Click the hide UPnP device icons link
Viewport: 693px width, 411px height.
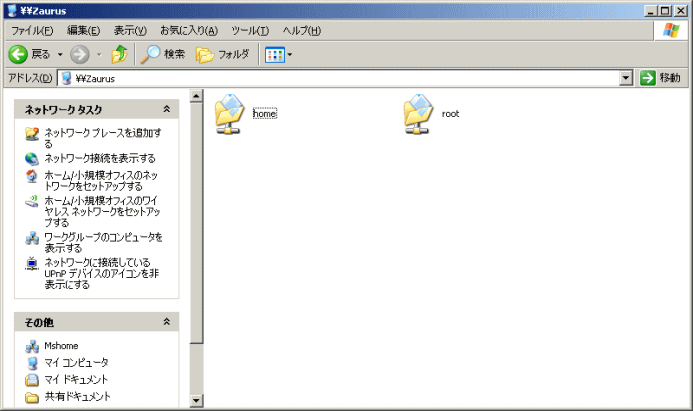101,273
